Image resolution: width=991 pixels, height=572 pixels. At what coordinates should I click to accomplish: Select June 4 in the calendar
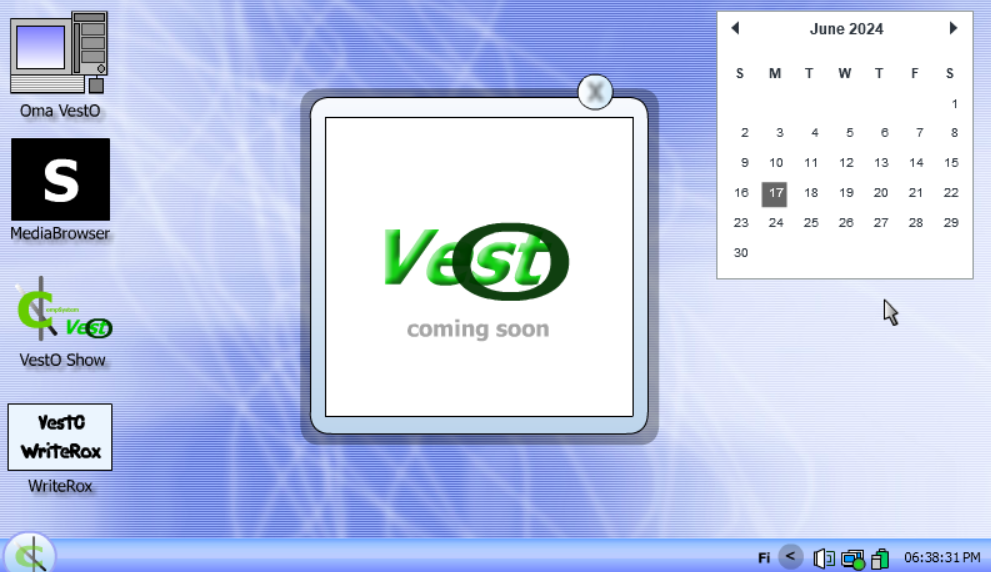click(x=815, y=133)
